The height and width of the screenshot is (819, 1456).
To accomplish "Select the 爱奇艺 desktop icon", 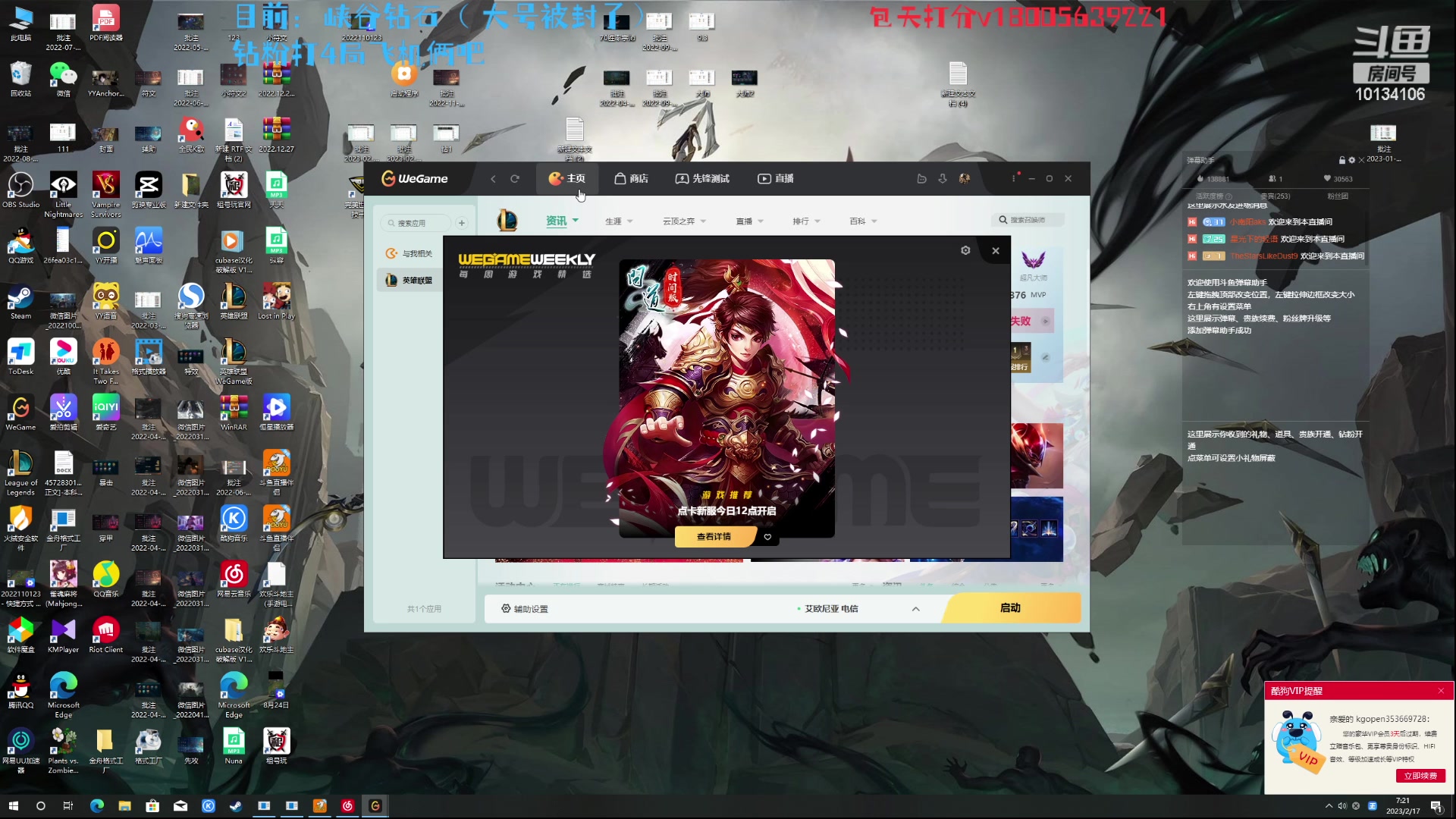I will pyautogui.click(x=105, y=413).
